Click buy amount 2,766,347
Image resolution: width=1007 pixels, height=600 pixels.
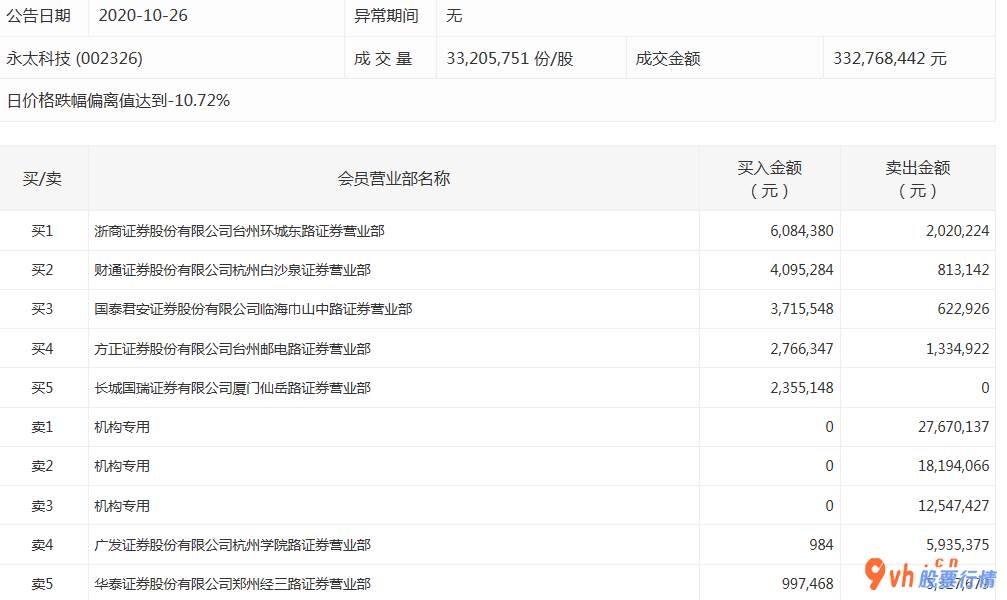pyautogui.click(x=801, y=349)
